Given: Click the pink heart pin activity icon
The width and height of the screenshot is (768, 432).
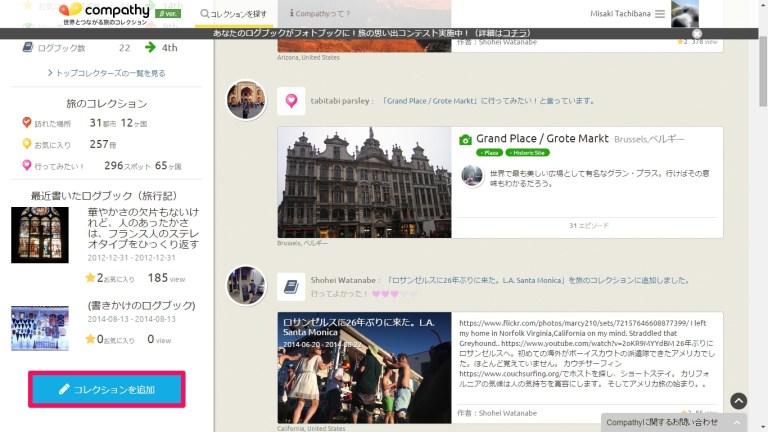Looking at the screenshot, I should 291,101.
